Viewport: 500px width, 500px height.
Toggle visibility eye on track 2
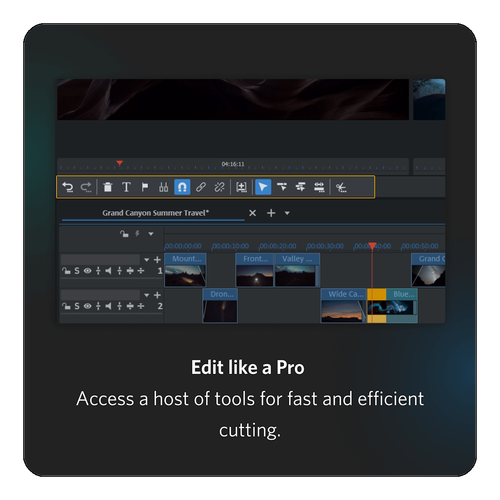coord(87,306)
